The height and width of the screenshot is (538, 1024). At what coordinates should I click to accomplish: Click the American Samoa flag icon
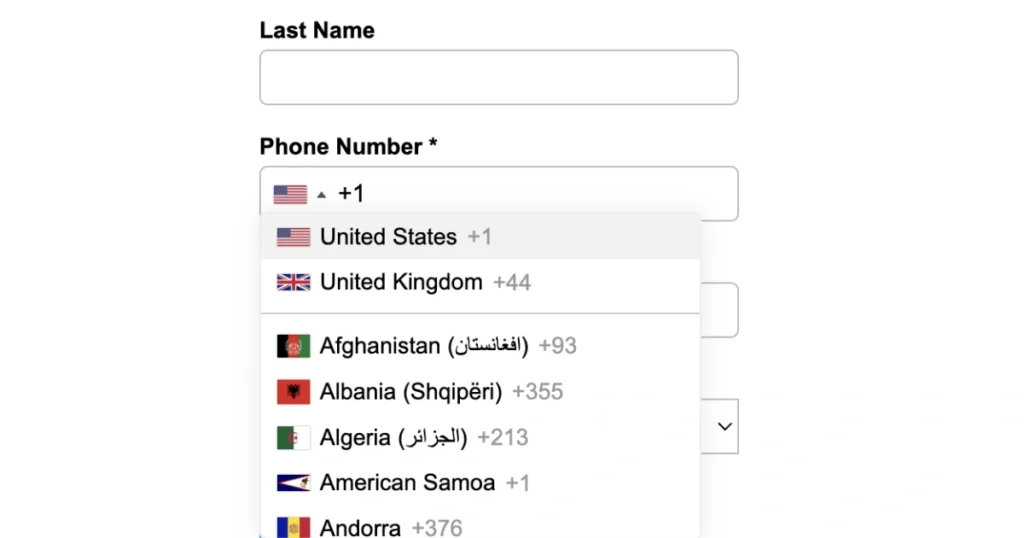tap(293, 483)
